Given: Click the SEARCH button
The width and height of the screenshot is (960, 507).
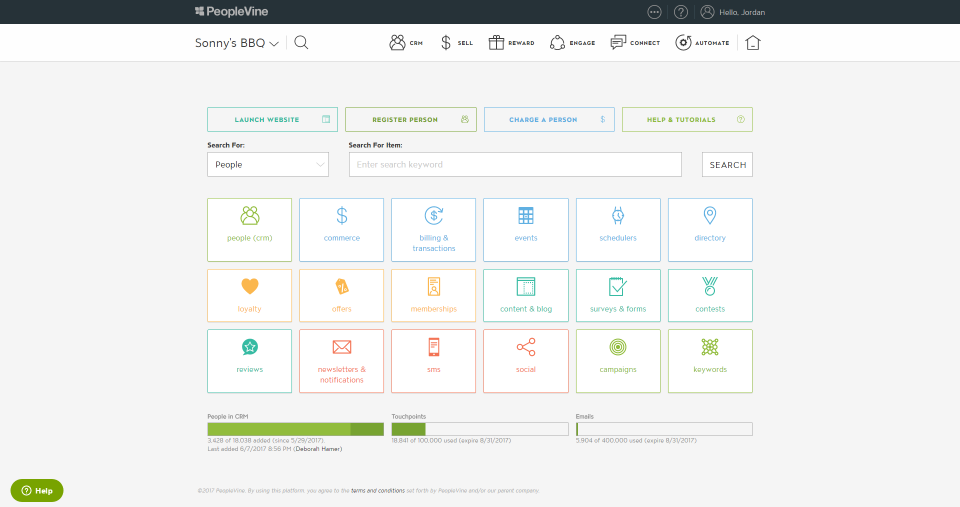Looking at the screenshot, I should coord(727,165).
